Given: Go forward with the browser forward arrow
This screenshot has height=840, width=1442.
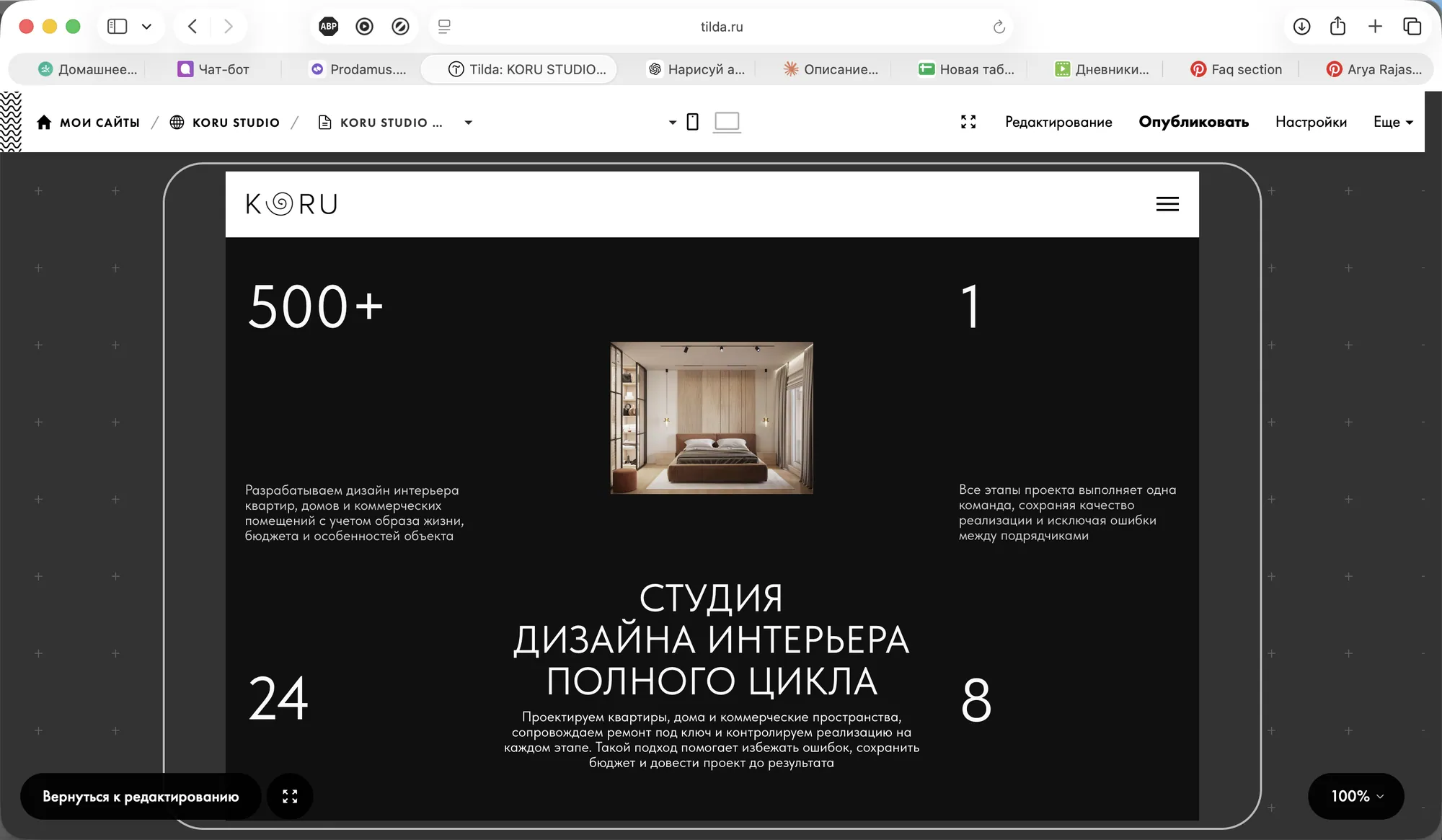Looking at the screenshot, I should coord(229,27).
